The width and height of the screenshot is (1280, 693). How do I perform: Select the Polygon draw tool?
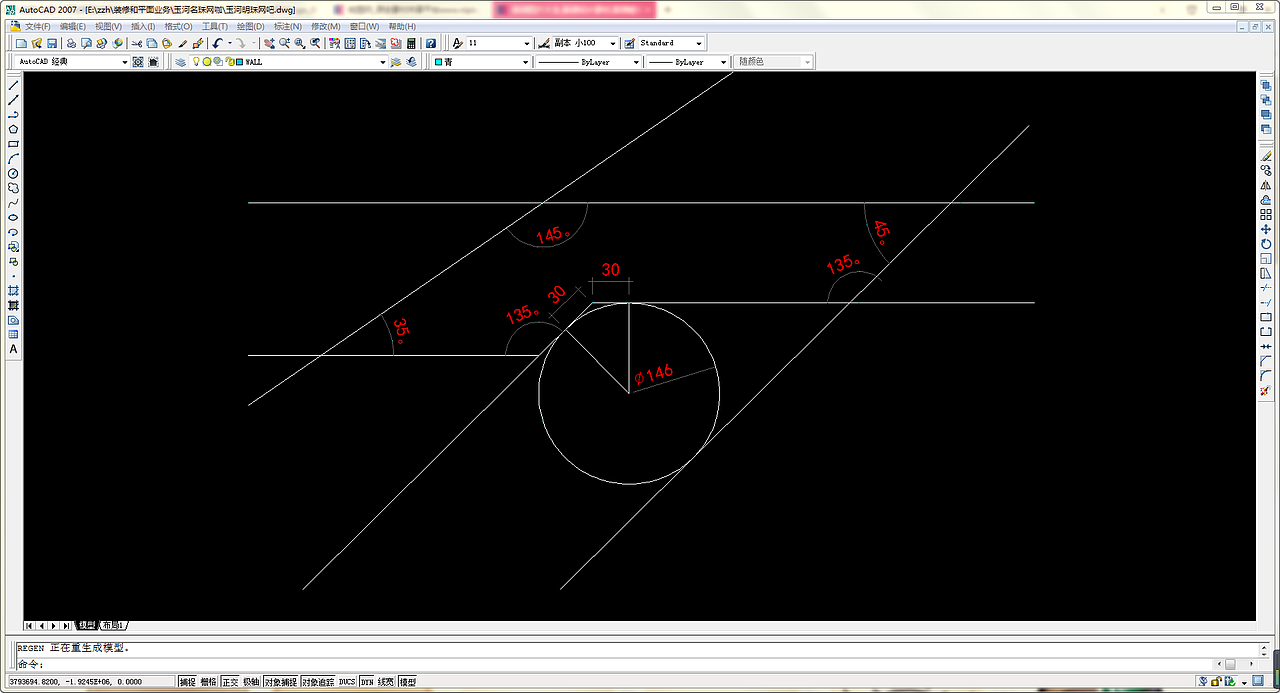(x=13, y=129)
